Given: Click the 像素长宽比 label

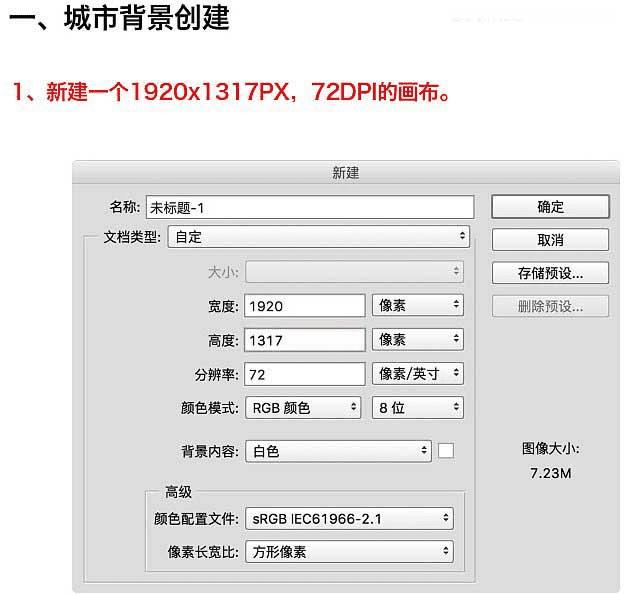Looking at the screenshot, I should click(x=203, y=552).
